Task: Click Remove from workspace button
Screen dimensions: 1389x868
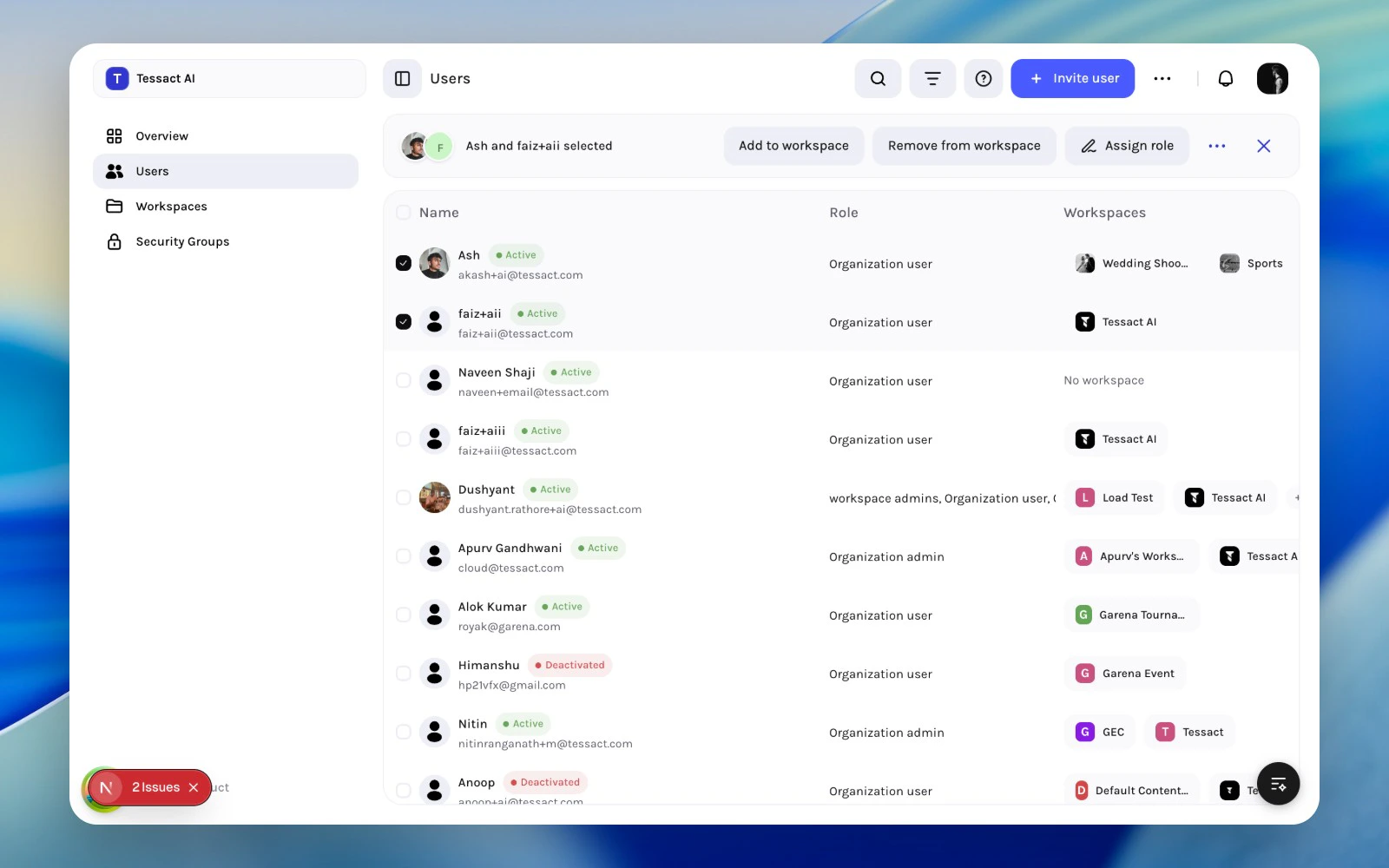Action: click(964, 146)
